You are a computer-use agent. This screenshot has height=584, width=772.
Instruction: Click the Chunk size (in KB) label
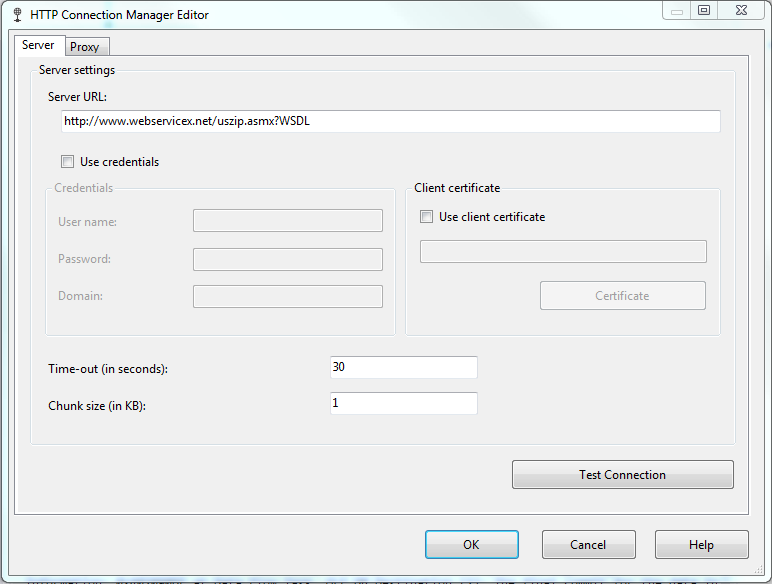(97, 406)
